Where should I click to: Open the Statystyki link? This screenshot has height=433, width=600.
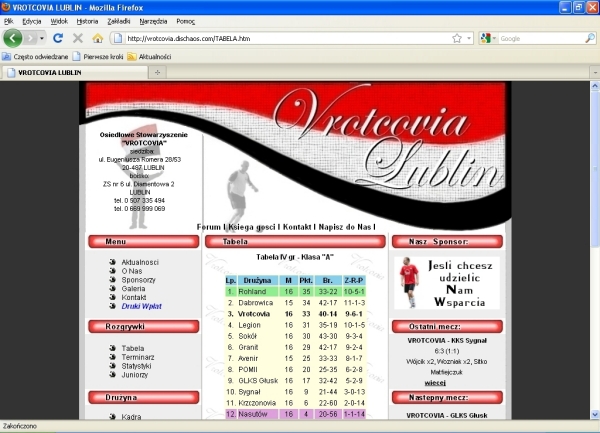click(x=136, y=366)
